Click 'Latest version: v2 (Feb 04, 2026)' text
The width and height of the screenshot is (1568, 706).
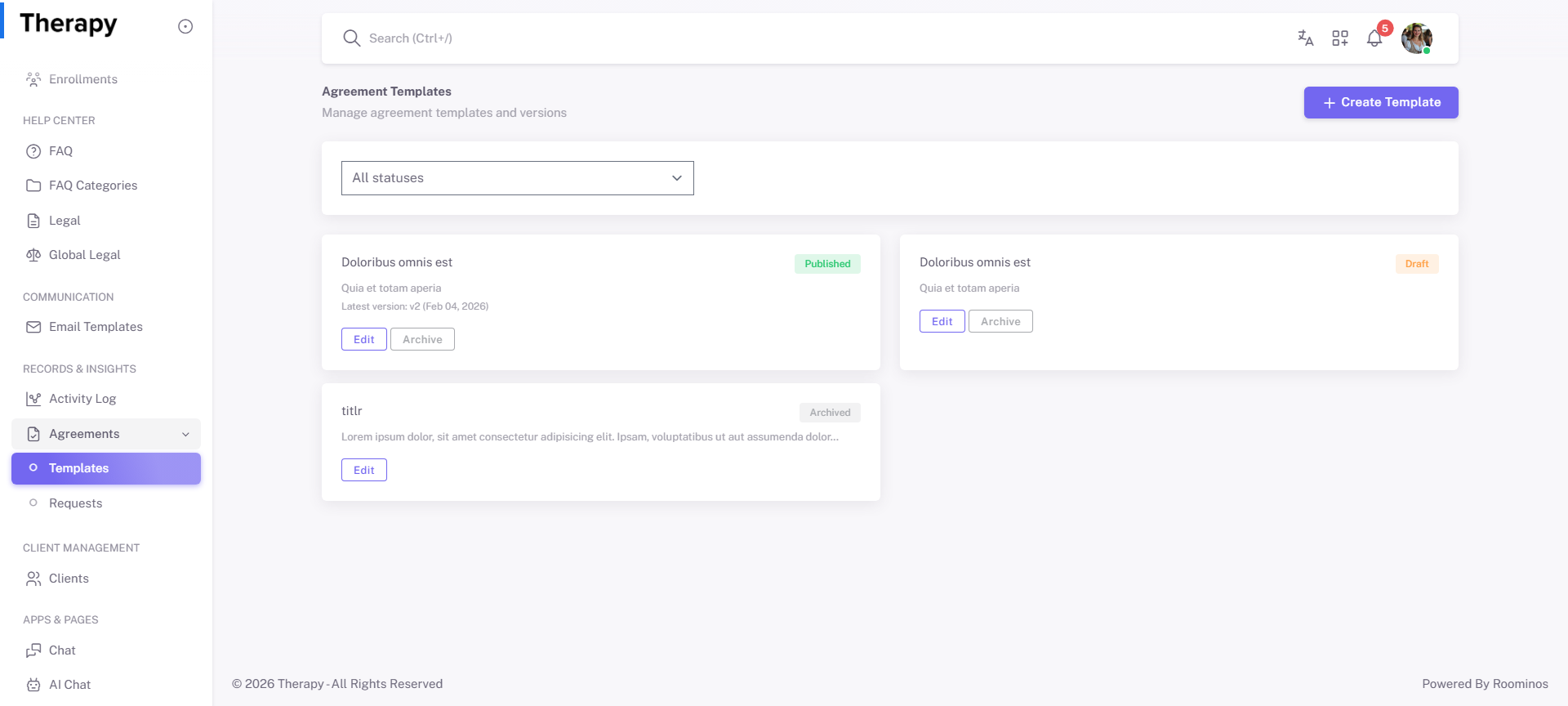(415, 306)
